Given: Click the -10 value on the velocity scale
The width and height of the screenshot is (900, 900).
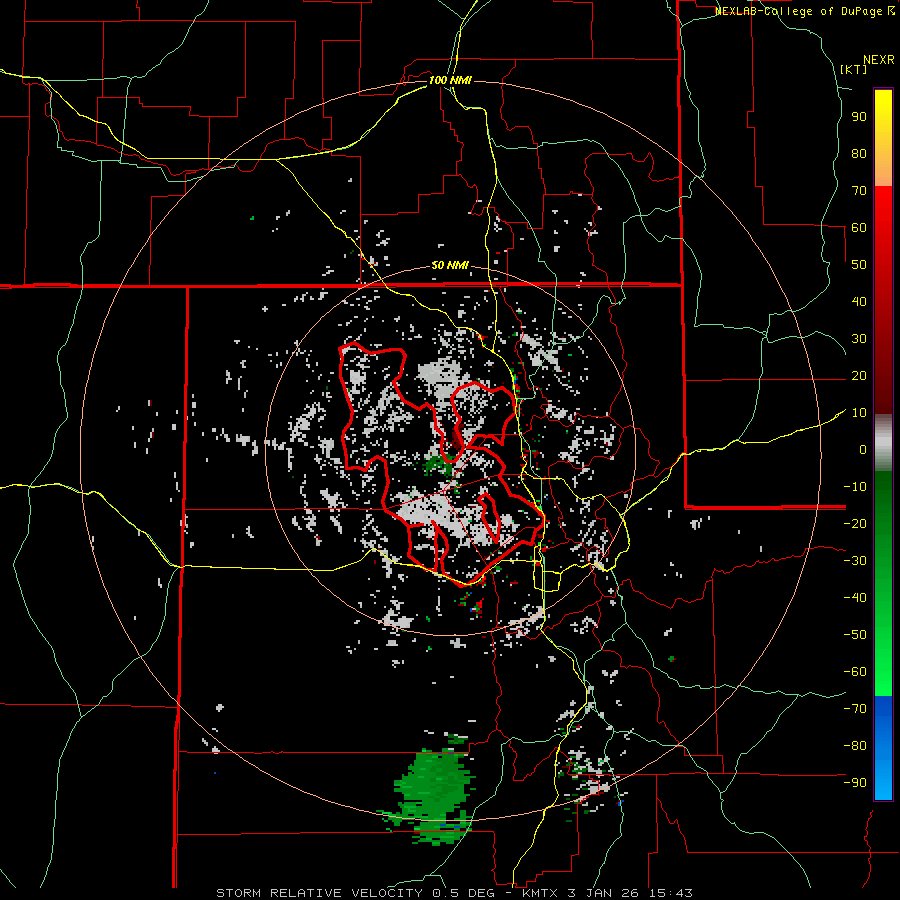Looking at the screenshot, I should pyautogui.click(x=855, y=487).
